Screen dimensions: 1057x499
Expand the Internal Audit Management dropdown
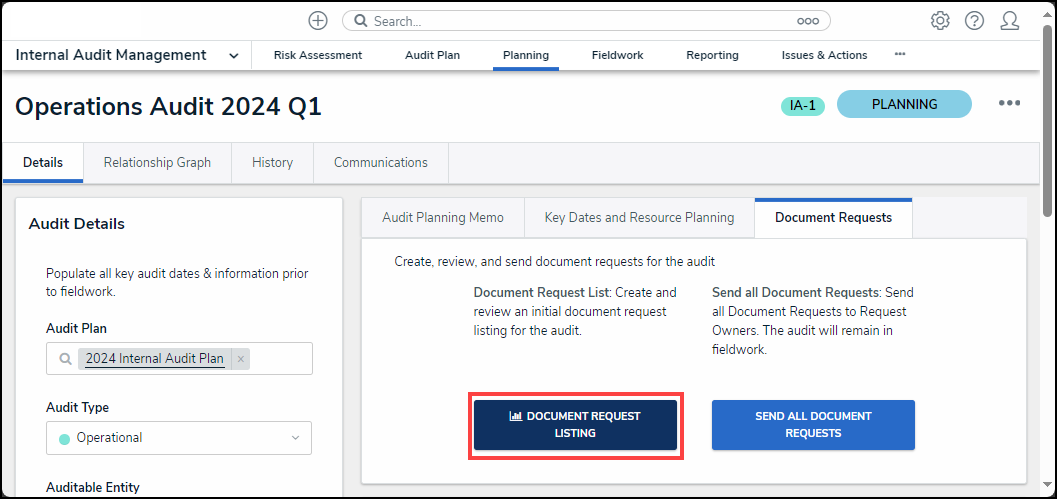coord(234,56)
